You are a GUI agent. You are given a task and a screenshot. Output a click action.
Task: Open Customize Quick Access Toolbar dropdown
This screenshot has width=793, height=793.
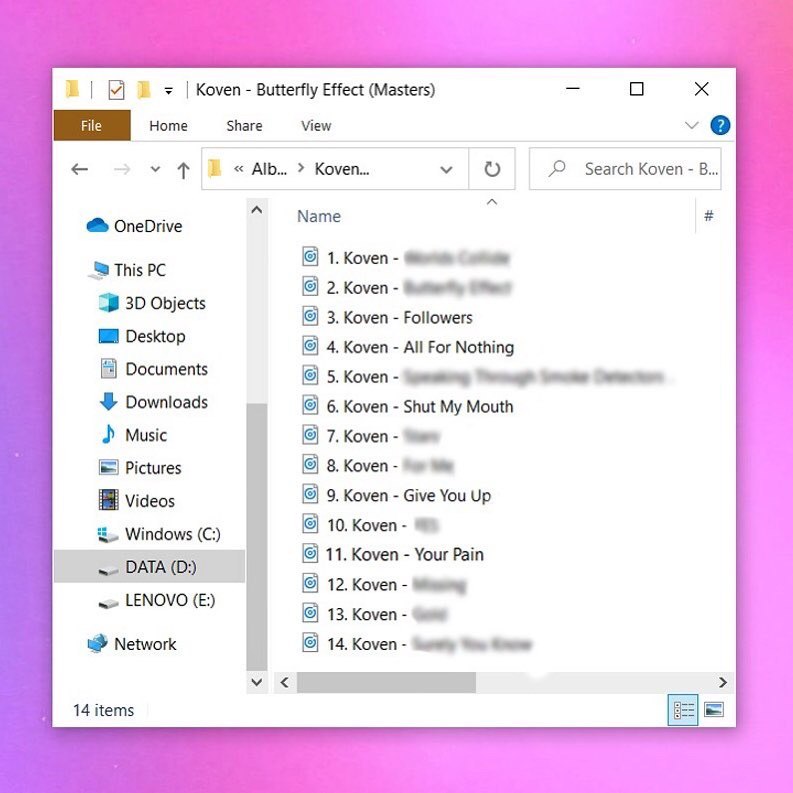coord(168,91)
